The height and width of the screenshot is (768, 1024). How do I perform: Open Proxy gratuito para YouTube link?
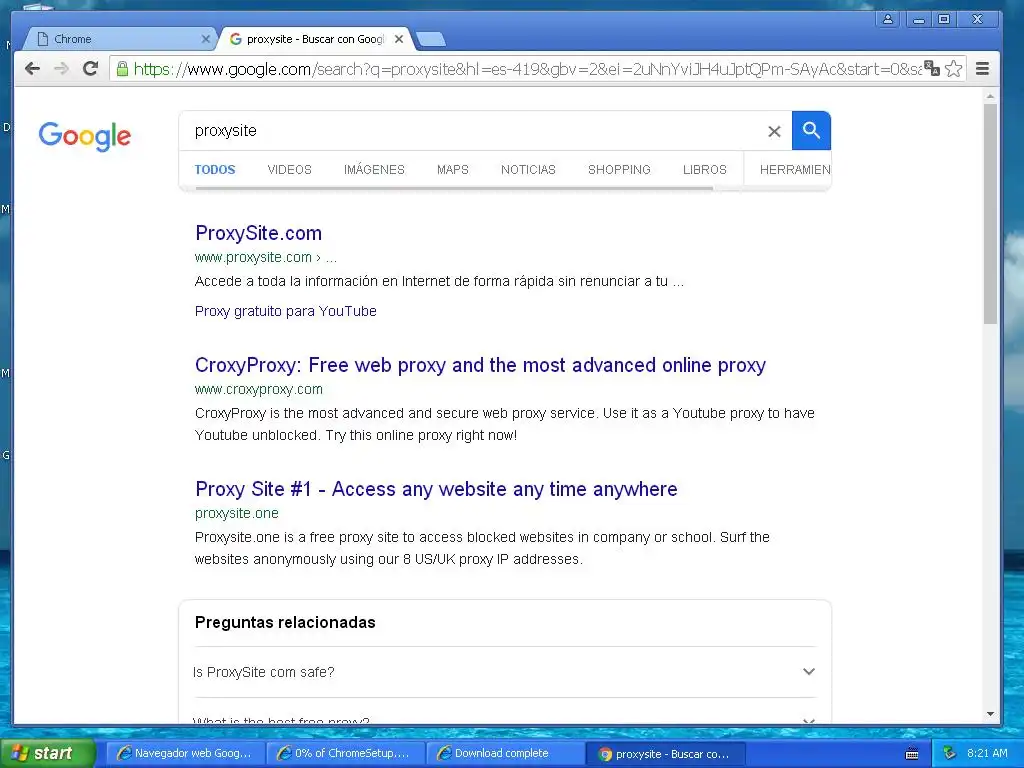point(285,311)
